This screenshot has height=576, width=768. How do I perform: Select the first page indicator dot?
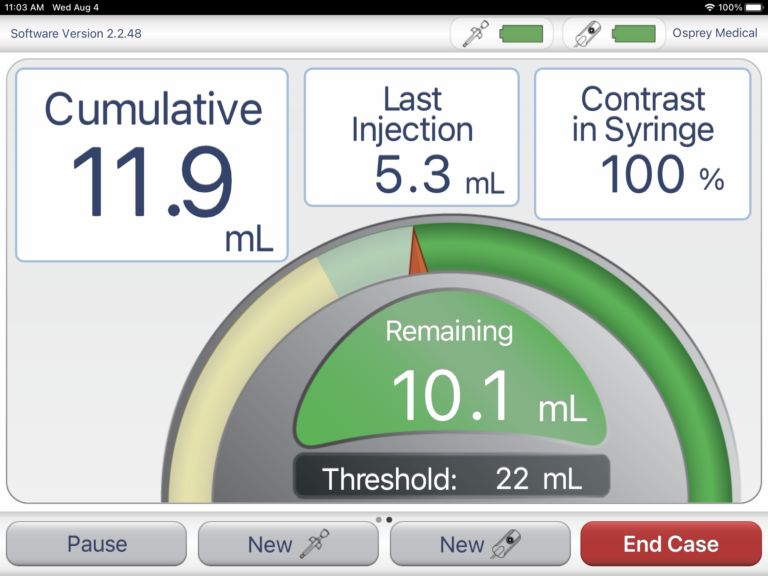tap(379, 519)
